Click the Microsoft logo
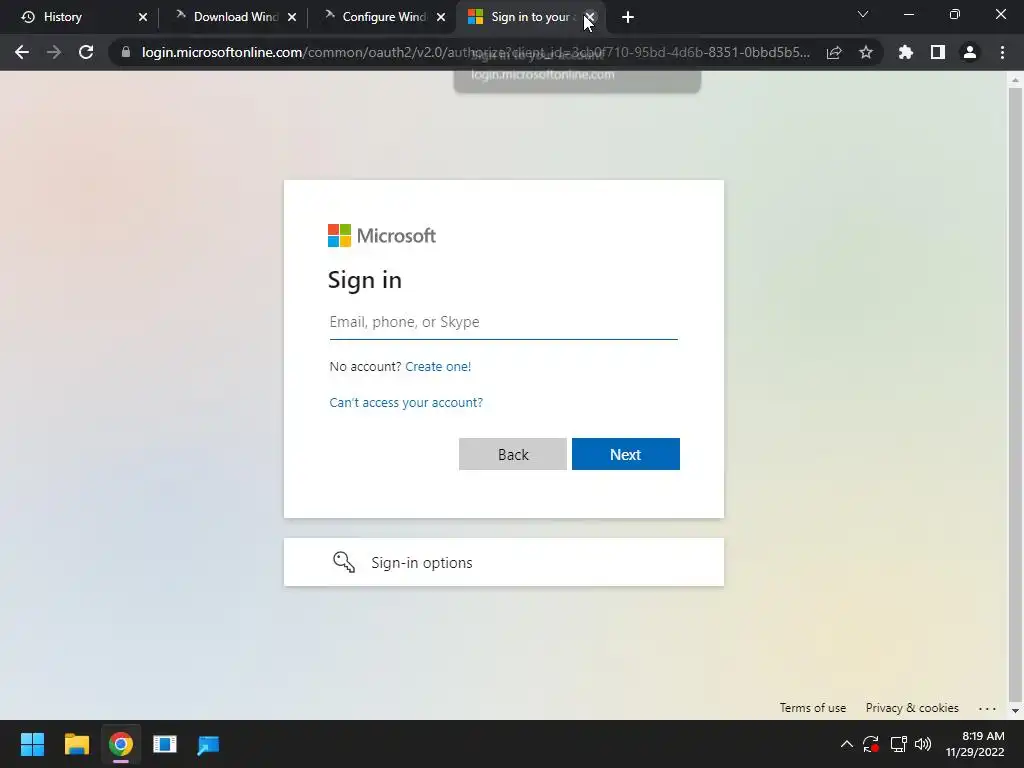The width and height of the screenshot is (1024, 768). (381, 236)
